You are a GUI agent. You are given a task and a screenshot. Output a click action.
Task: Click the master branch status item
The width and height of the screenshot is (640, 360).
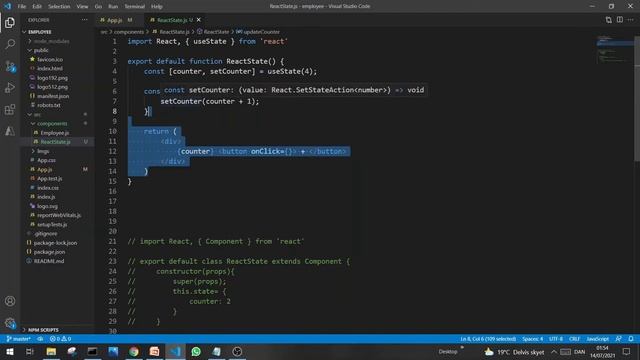pyautogui.click(x=18, y=339)
